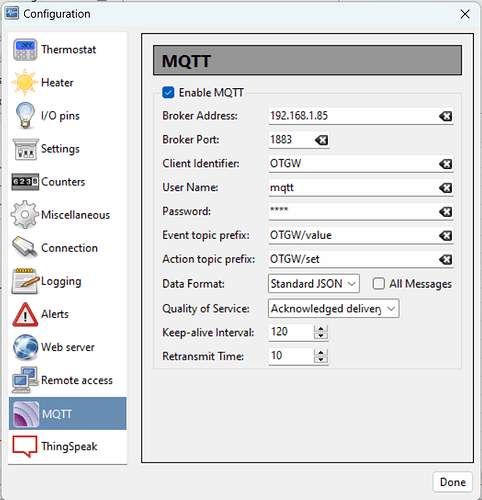Clear the Client Identifier field

click(445, 164)
